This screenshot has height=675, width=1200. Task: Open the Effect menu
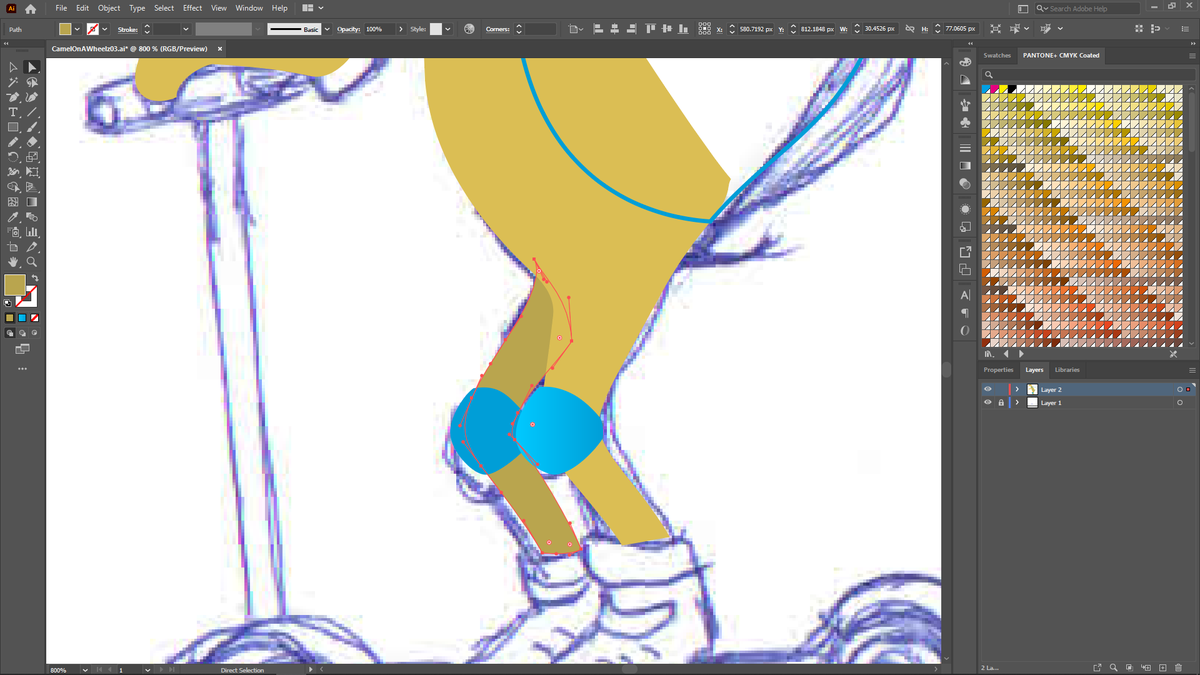coord(192,8)
